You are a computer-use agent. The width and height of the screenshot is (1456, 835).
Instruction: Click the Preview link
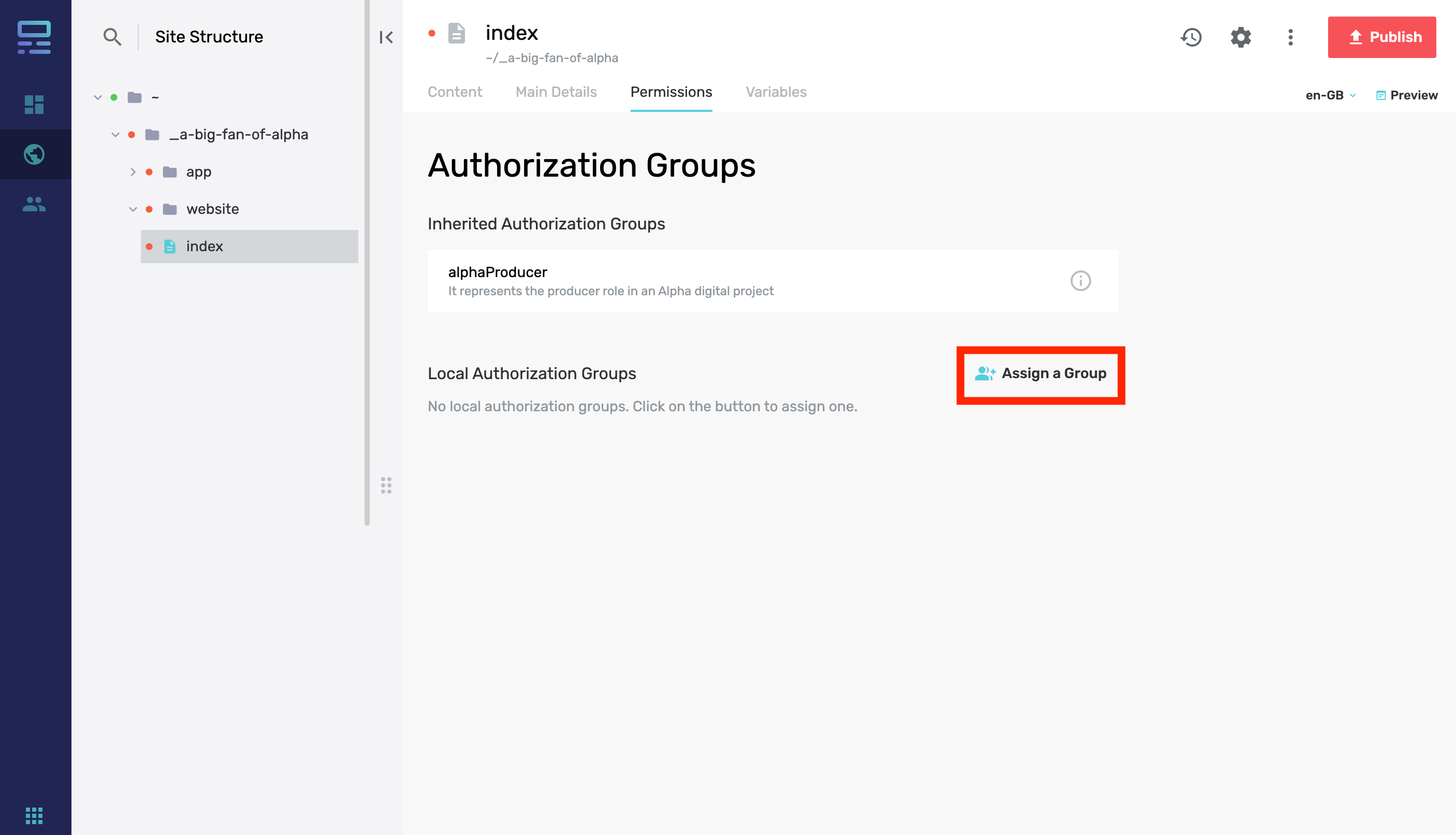pos(1407,95)
